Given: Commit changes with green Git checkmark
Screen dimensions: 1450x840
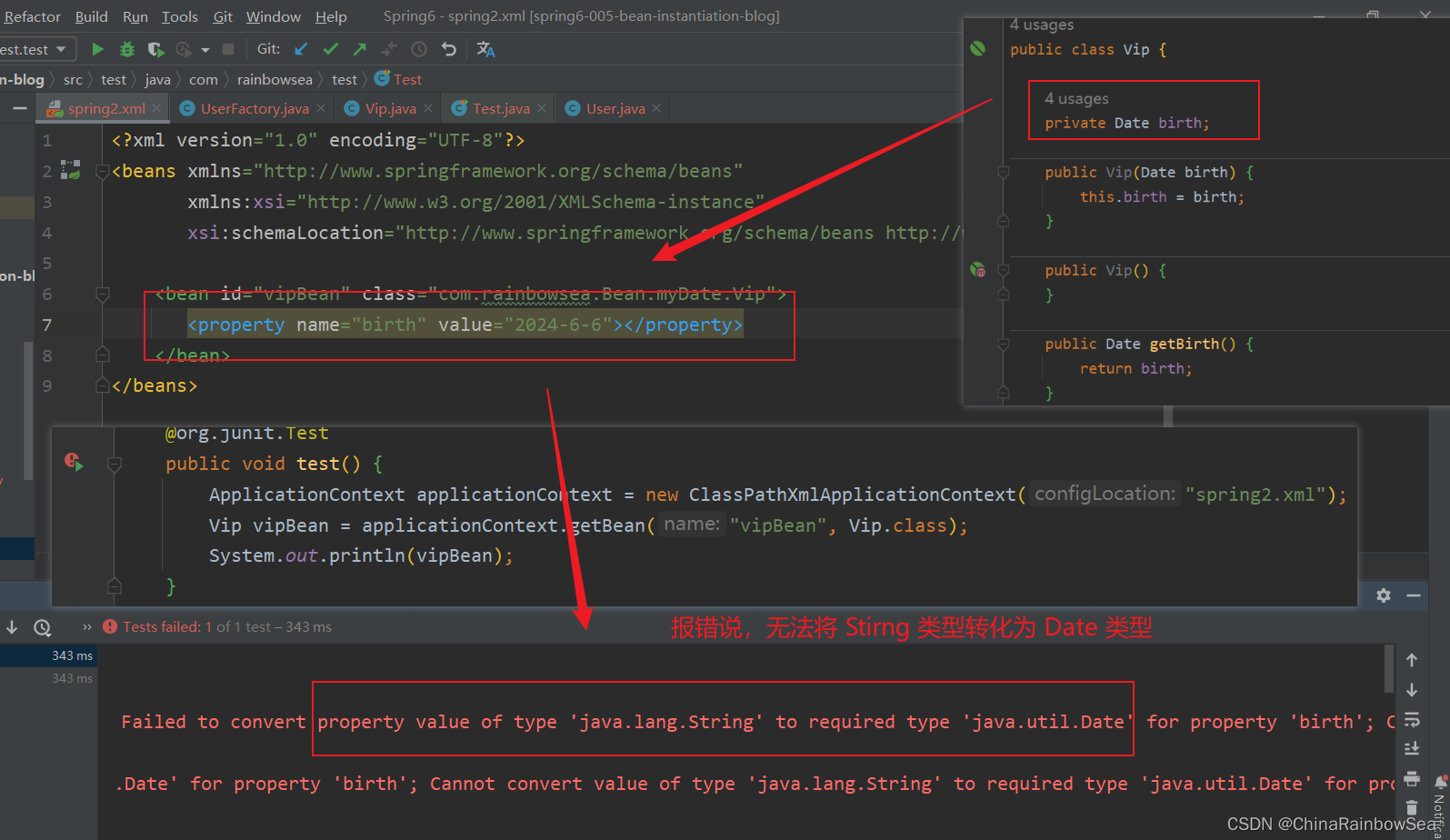Looking at the screenshot, I should click(x=331, y=49).
